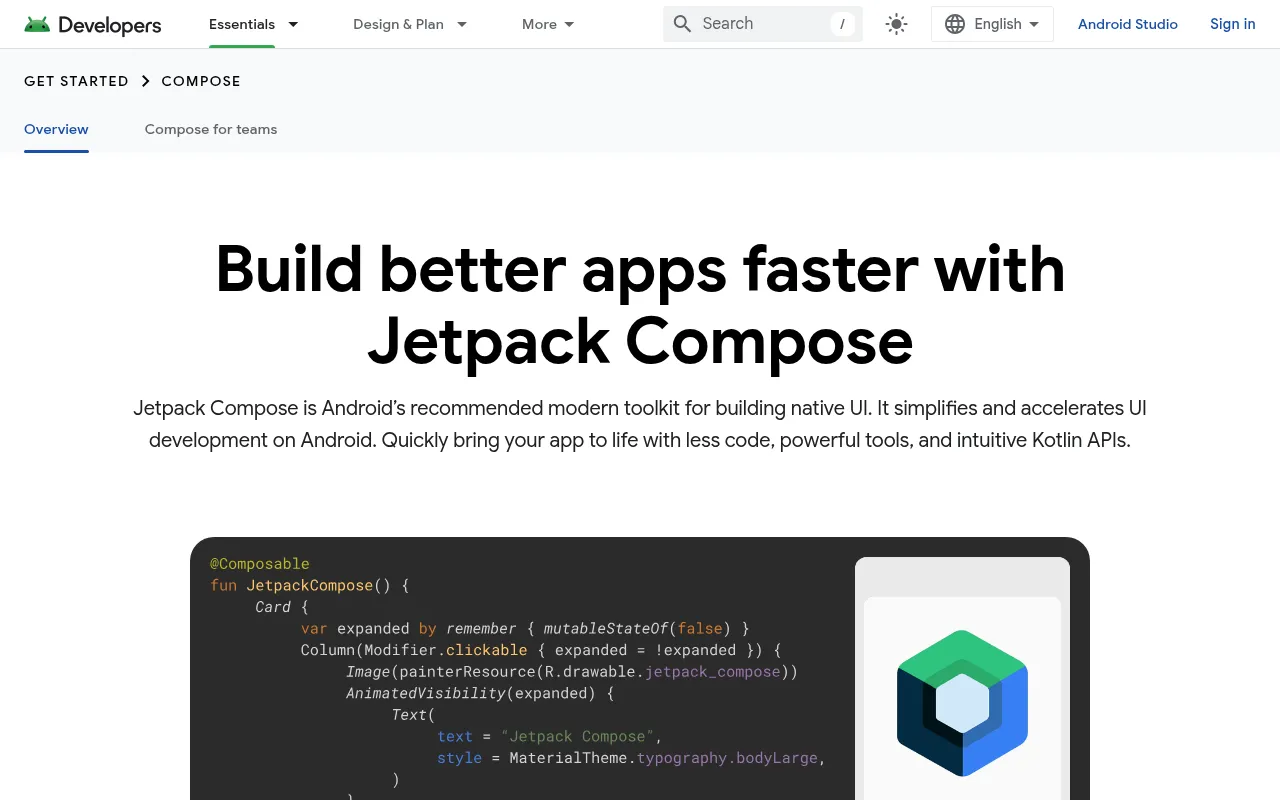The height and width of the screenshot is (800, 1280).
Task: Click the 'Jetpack Compose is Android's recommended' paragraph
Action: 640,424
